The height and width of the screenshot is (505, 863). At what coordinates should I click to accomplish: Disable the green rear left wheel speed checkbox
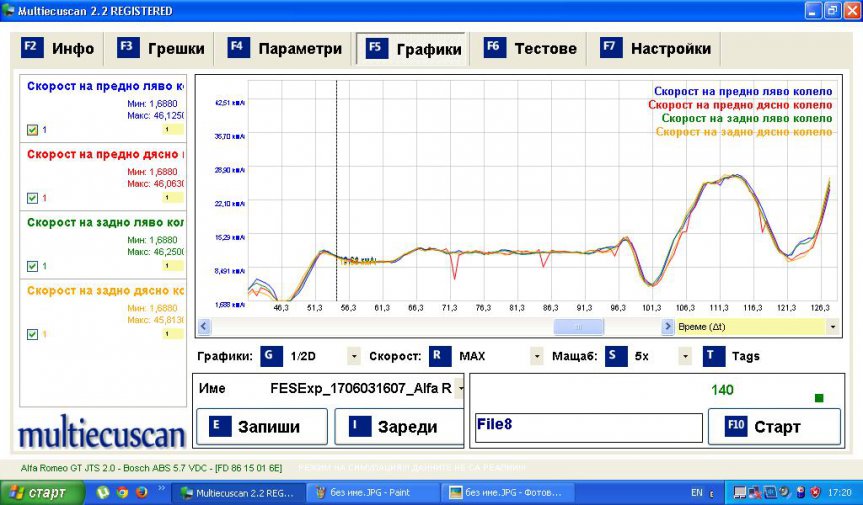point(32,266)
